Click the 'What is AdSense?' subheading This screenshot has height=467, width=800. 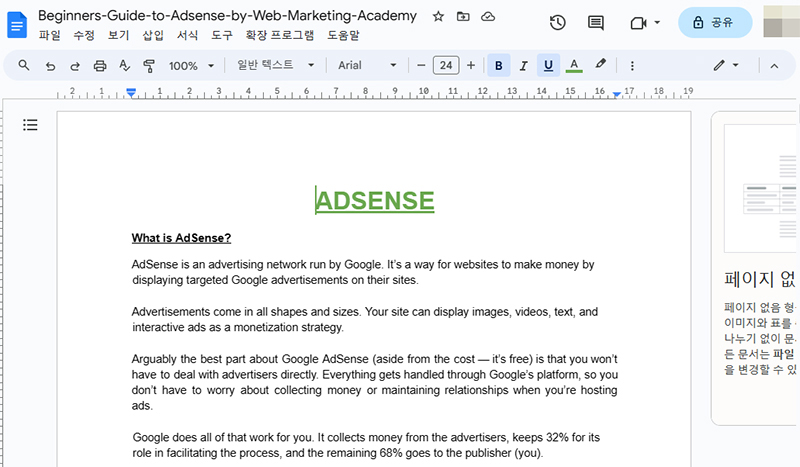[x=181, y=238]
